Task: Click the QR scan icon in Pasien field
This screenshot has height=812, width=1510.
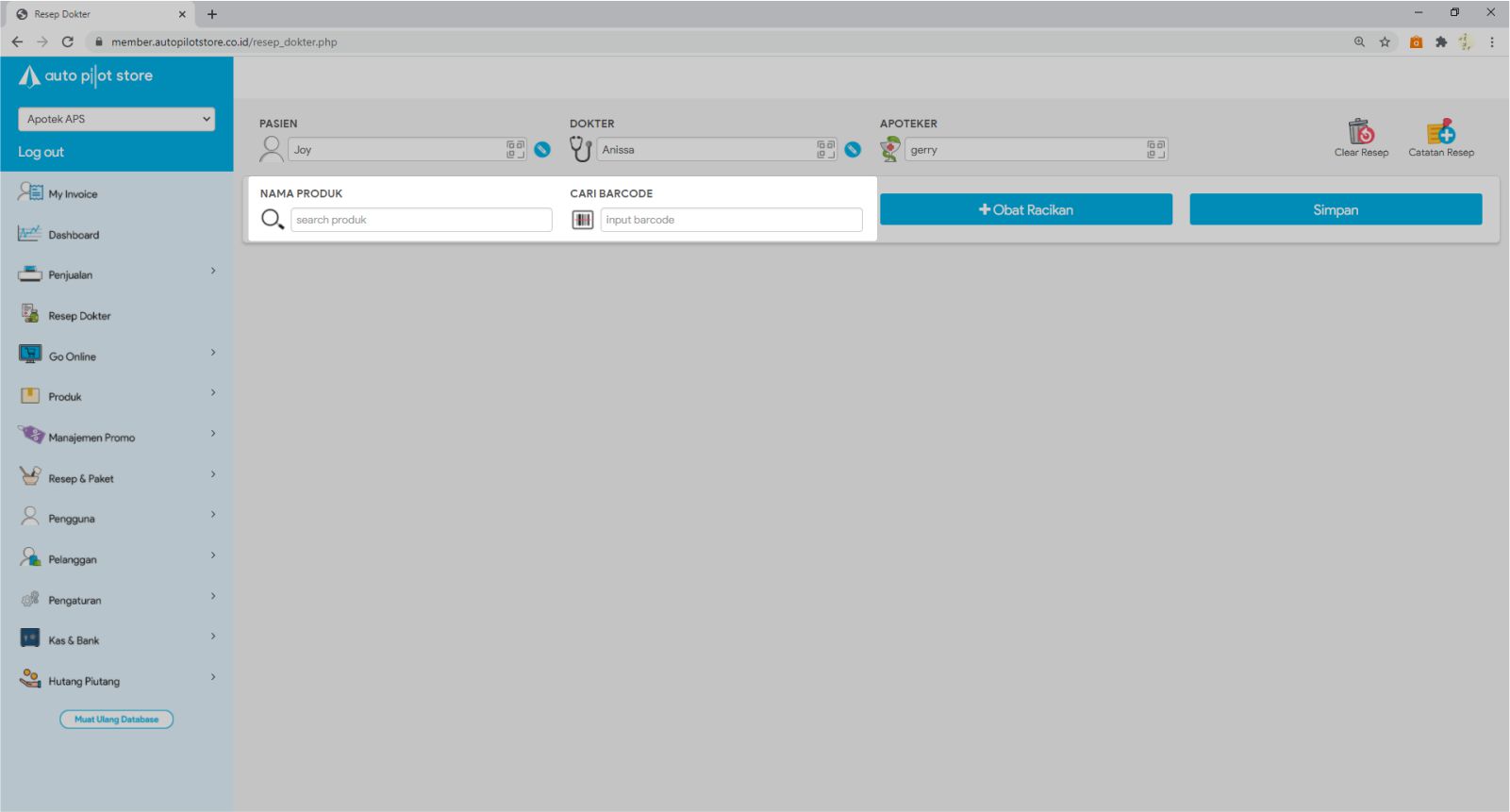Action: (x=515, y=149)
